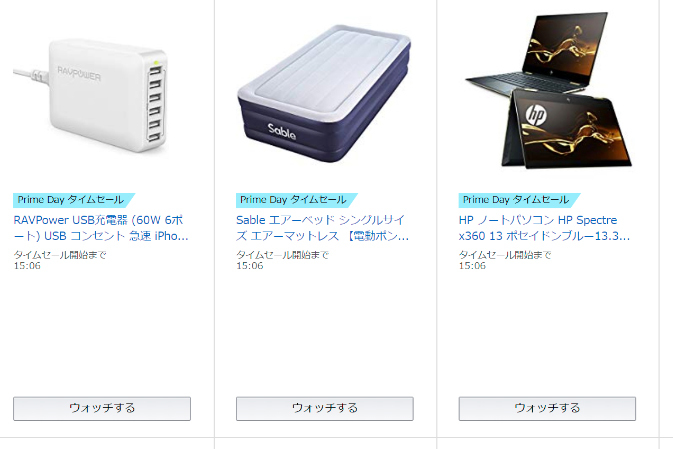Click the countdown timer under RAVPower deal
The height and width of the screenshot is (449, 673).
(x=27, y=266)
